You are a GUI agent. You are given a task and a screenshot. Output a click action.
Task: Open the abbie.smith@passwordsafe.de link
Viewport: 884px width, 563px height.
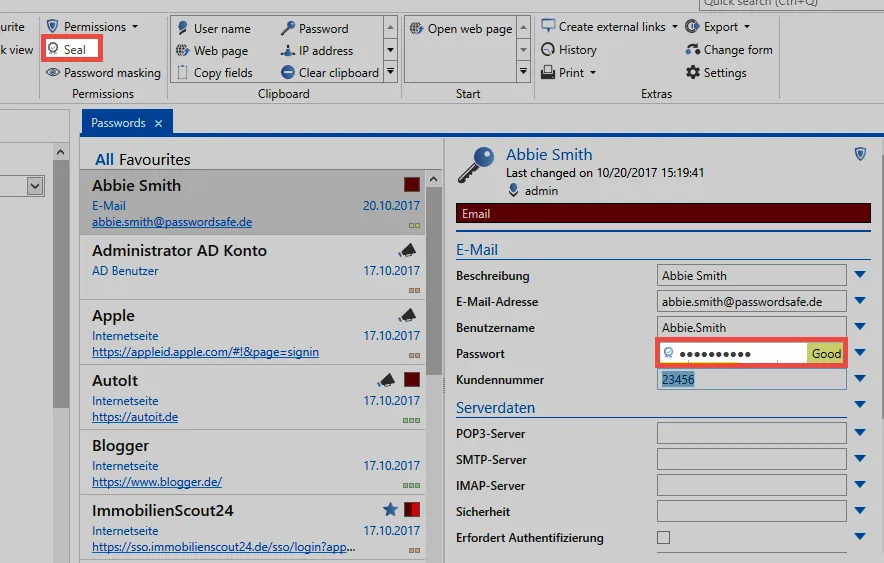(172, 222)
